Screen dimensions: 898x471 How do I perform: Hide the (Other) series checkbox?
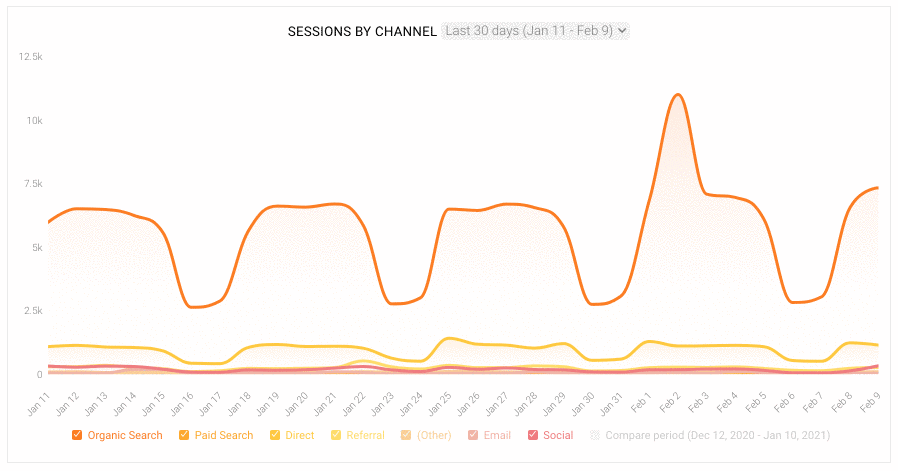[x=406, y=435]
